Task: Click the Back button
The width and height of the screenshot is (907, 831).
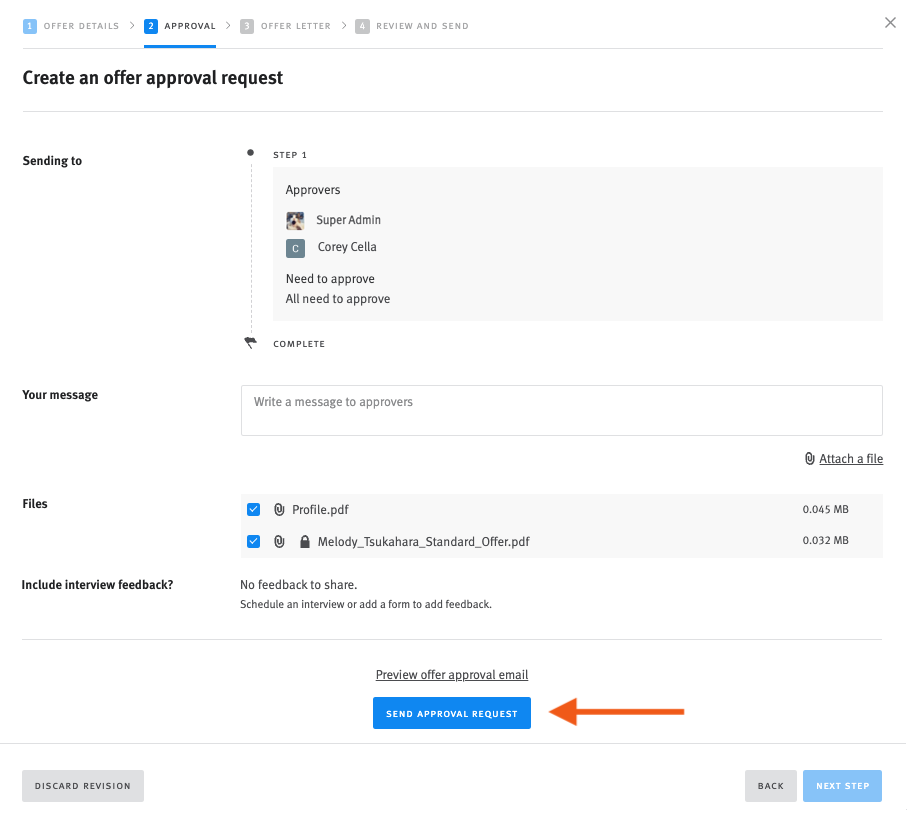Action: click(x=770, y=786)
